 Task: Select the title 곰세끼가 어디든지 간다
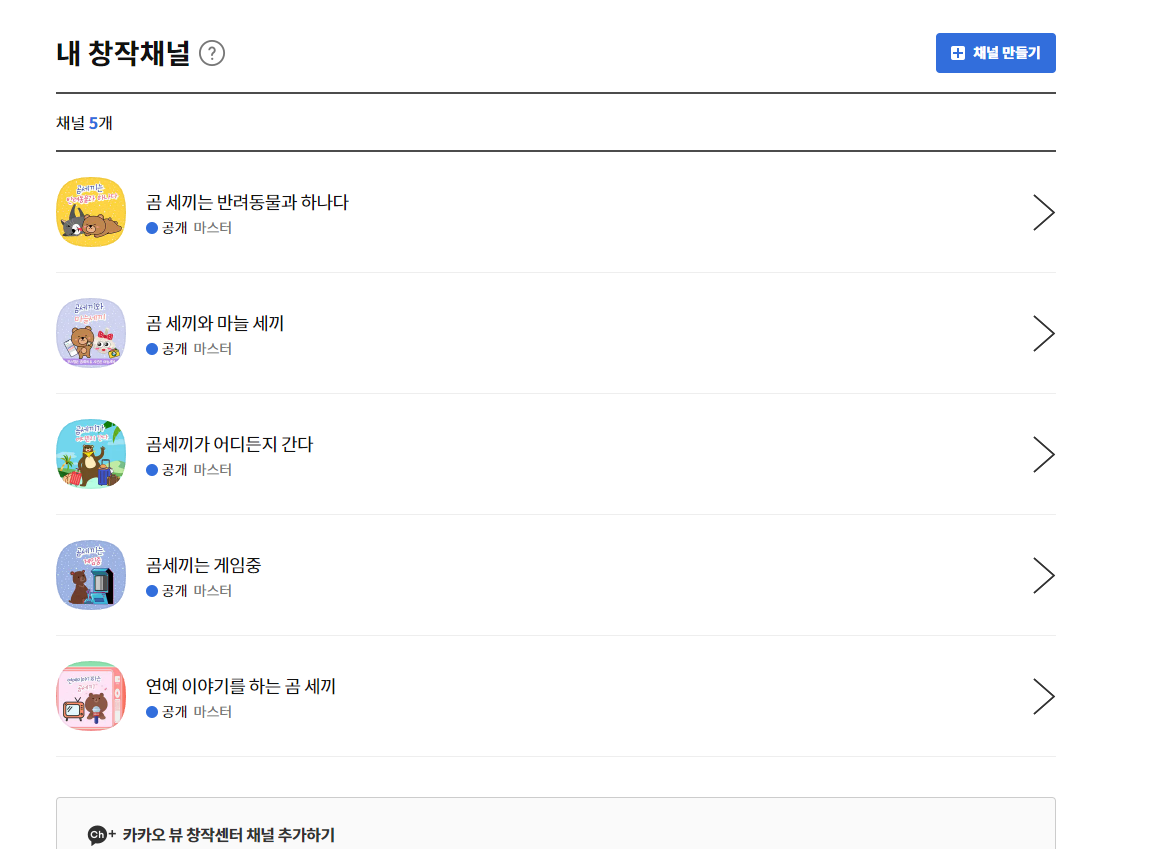(x=229, y=444)
